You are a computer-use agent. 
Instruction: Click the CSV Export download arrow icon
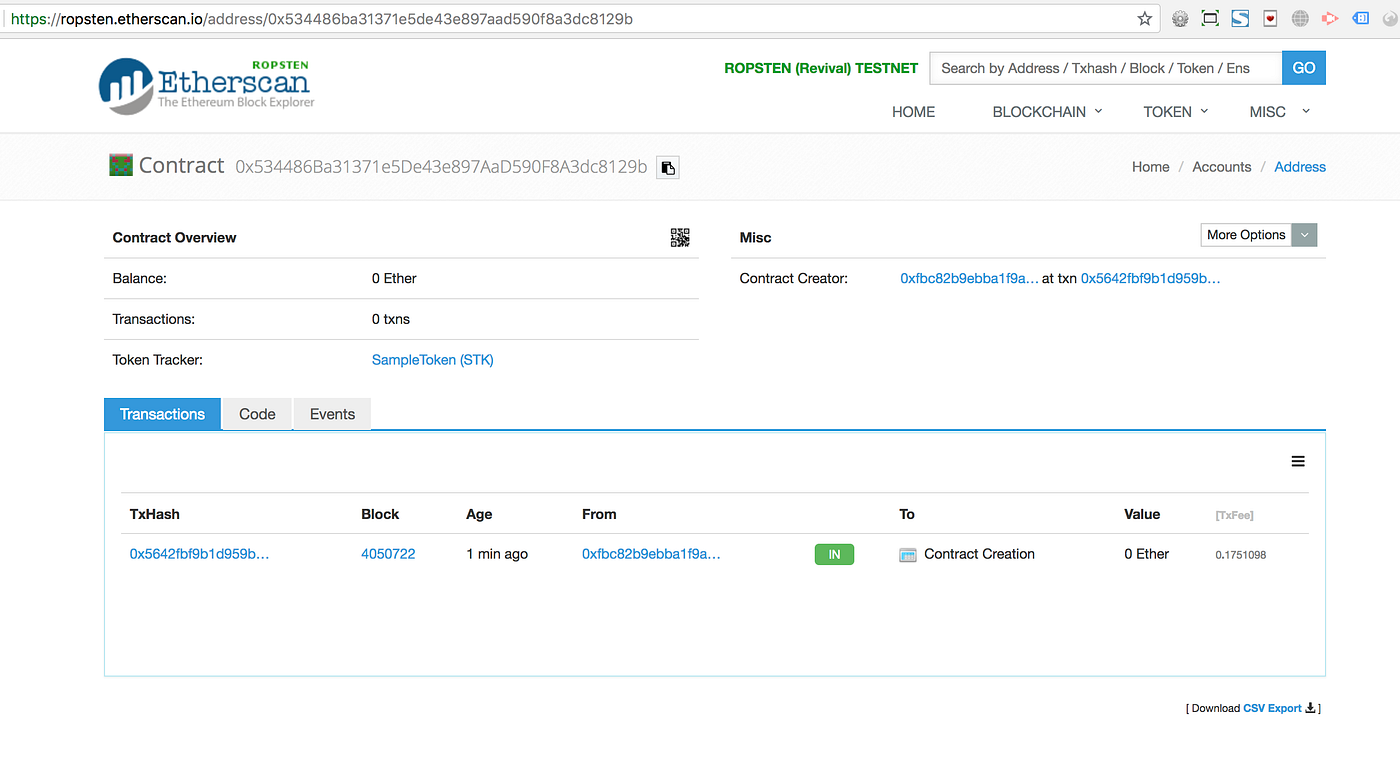click(x=1310, y=708)
